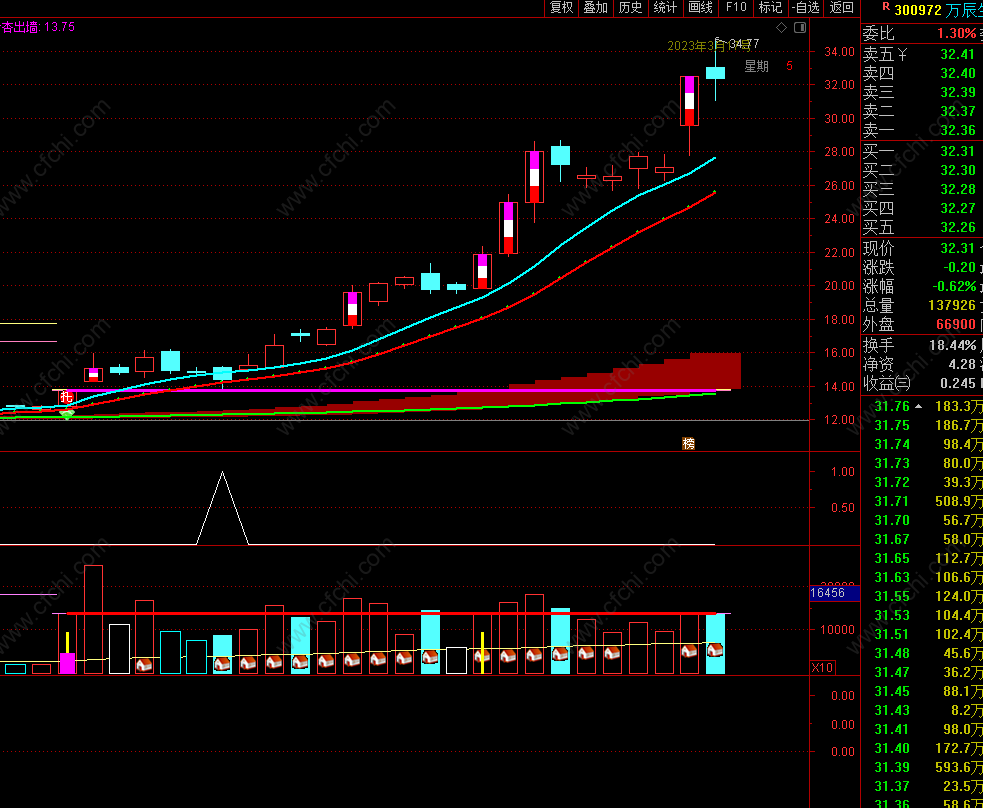Click the up triangle beside 31.76
This screenshot has width=983, height=808.
click(918, 406)
